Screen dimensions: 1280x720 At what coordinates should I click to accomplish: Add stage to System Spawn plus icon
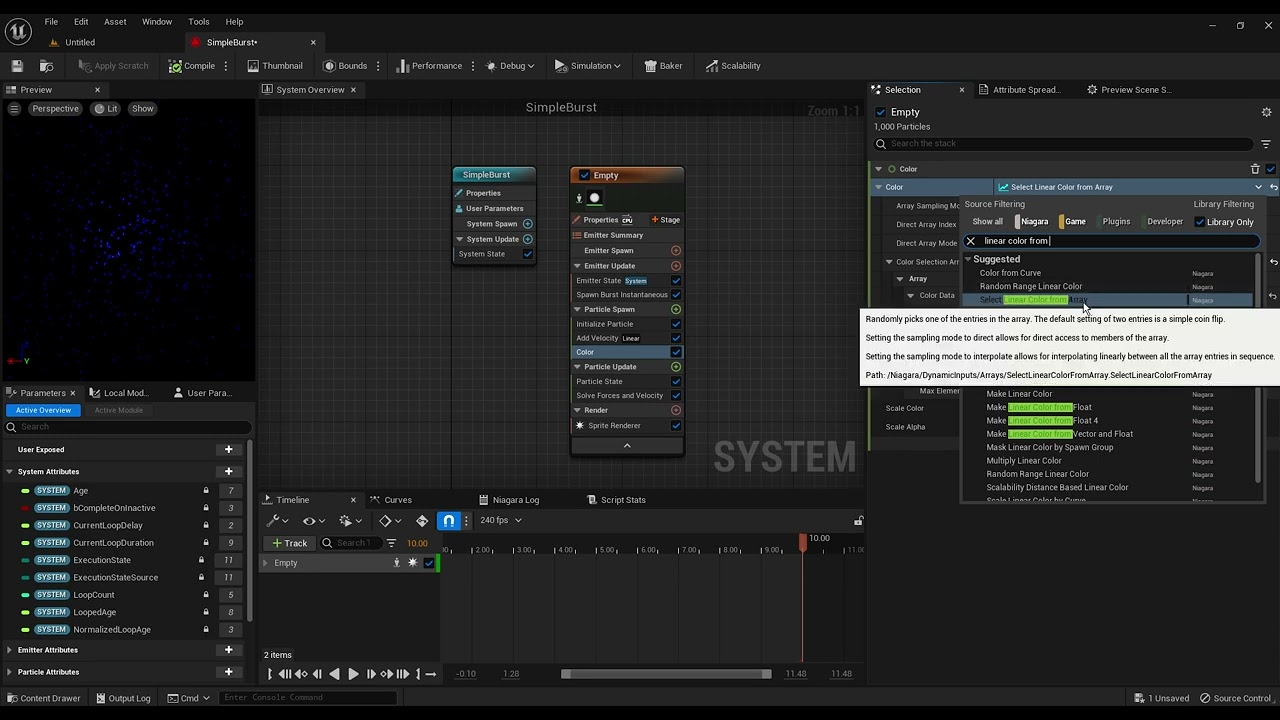pyautogui.click(x=528, y=224)
